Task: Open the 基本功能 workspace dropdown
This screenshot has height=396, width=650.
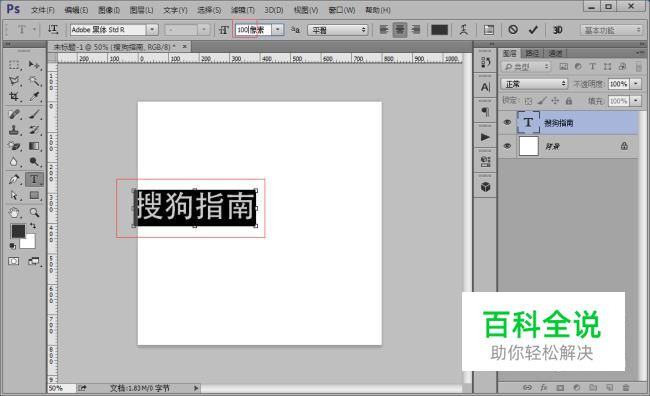Action: point(611,30)
